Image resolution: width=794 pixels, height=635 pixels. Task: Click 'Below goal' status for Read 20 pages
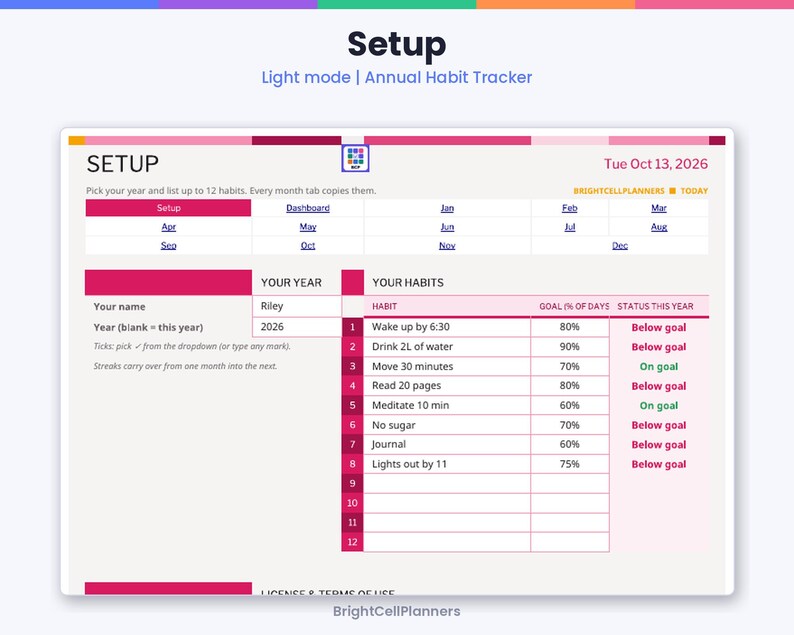[659, 386]
